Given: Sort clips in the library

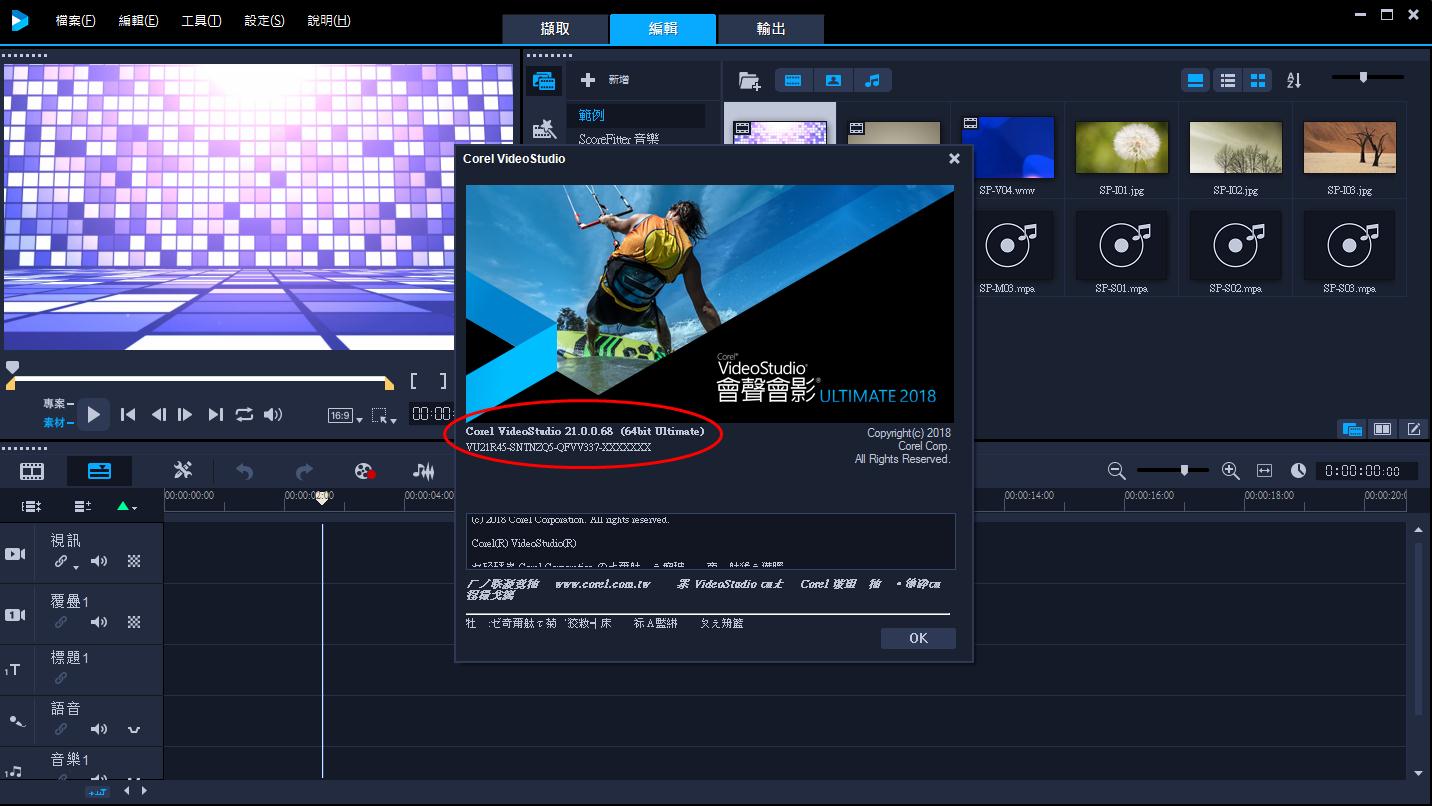Looking at the screenshot, I should (x=1294, y=80).
